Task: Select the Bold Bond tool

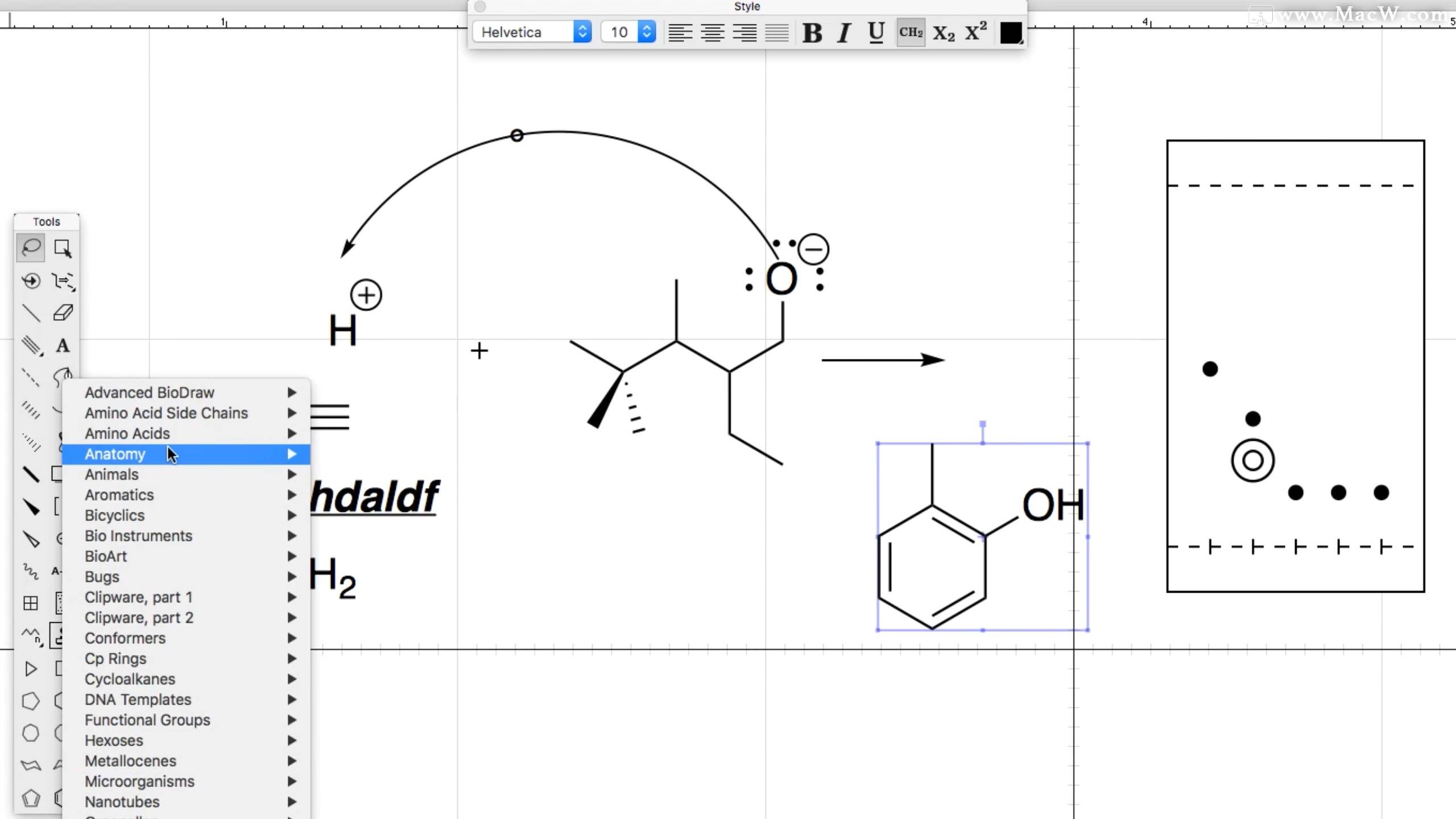Action: [x=31, y=474]
